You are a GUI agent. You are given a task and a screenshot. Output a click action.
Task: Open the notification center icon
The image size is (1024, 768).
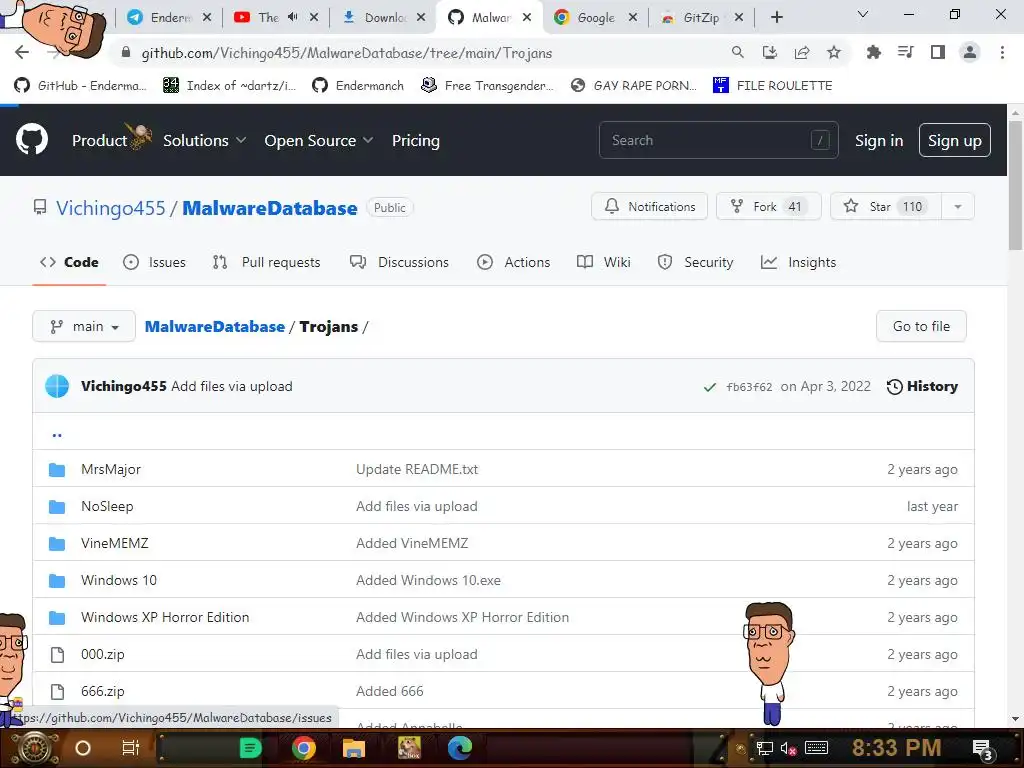pyautogui.click(x=982, y=749)
